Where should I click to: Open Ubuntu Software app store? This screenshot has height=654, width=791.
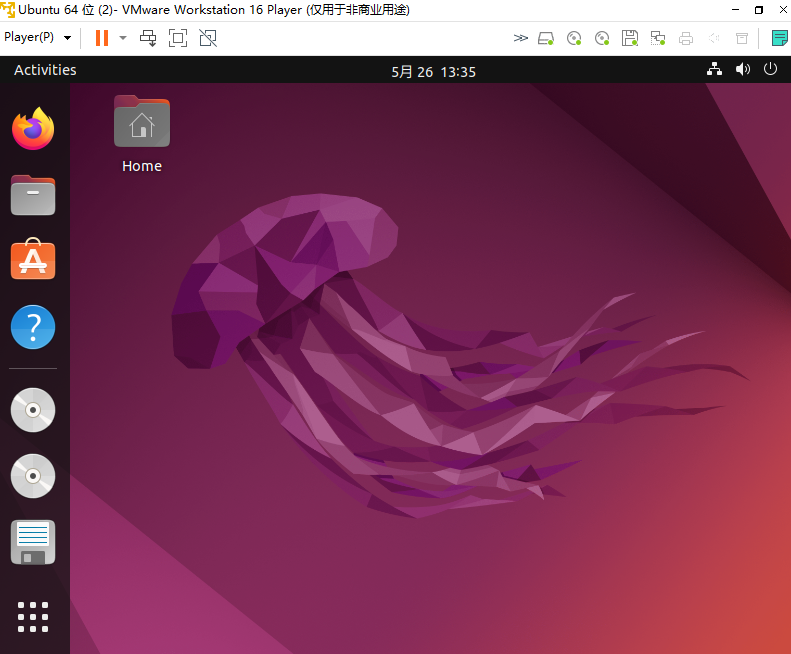33,260
